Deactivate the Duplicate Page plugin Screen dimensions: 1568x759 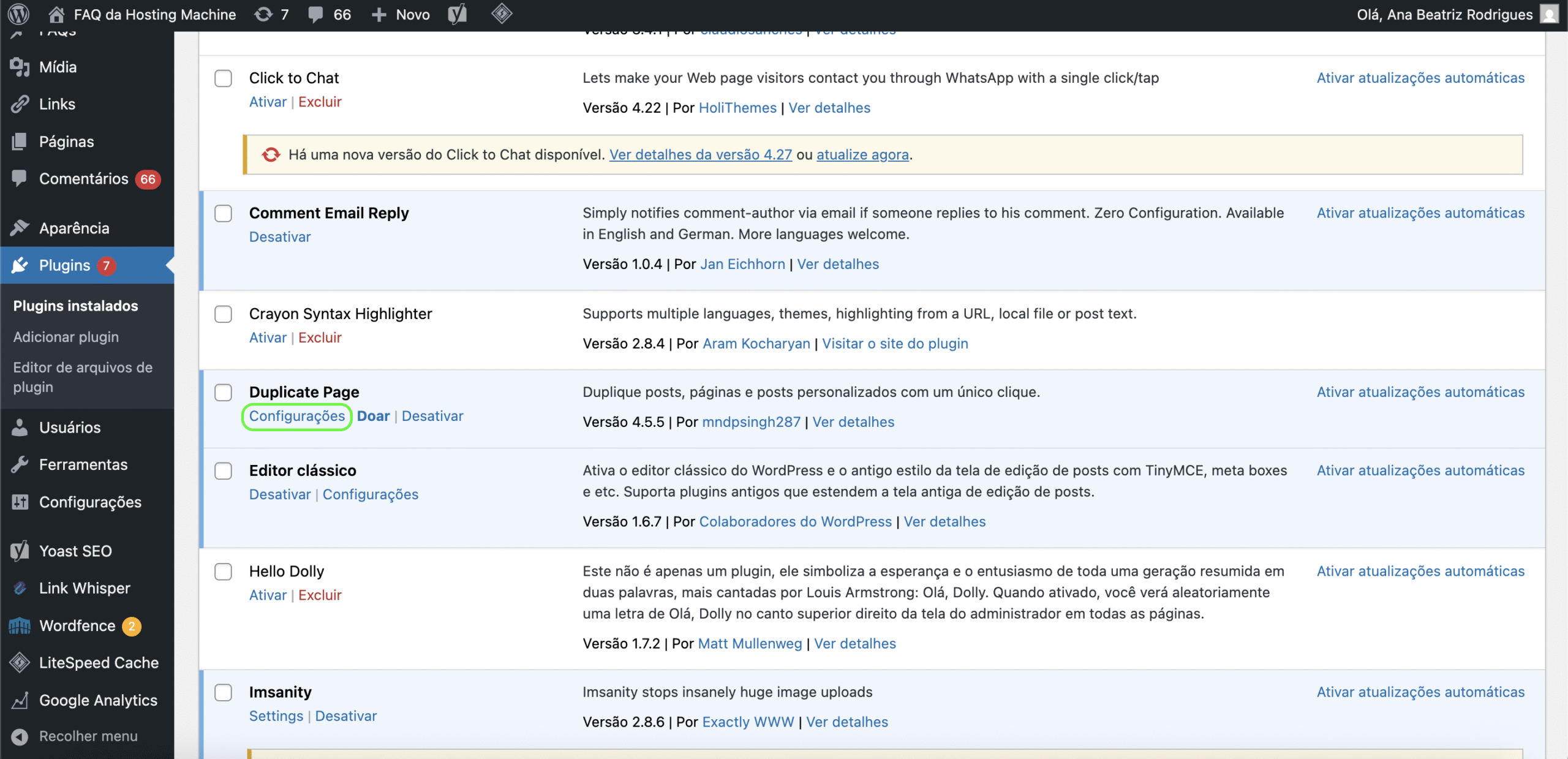click(432, 416)
